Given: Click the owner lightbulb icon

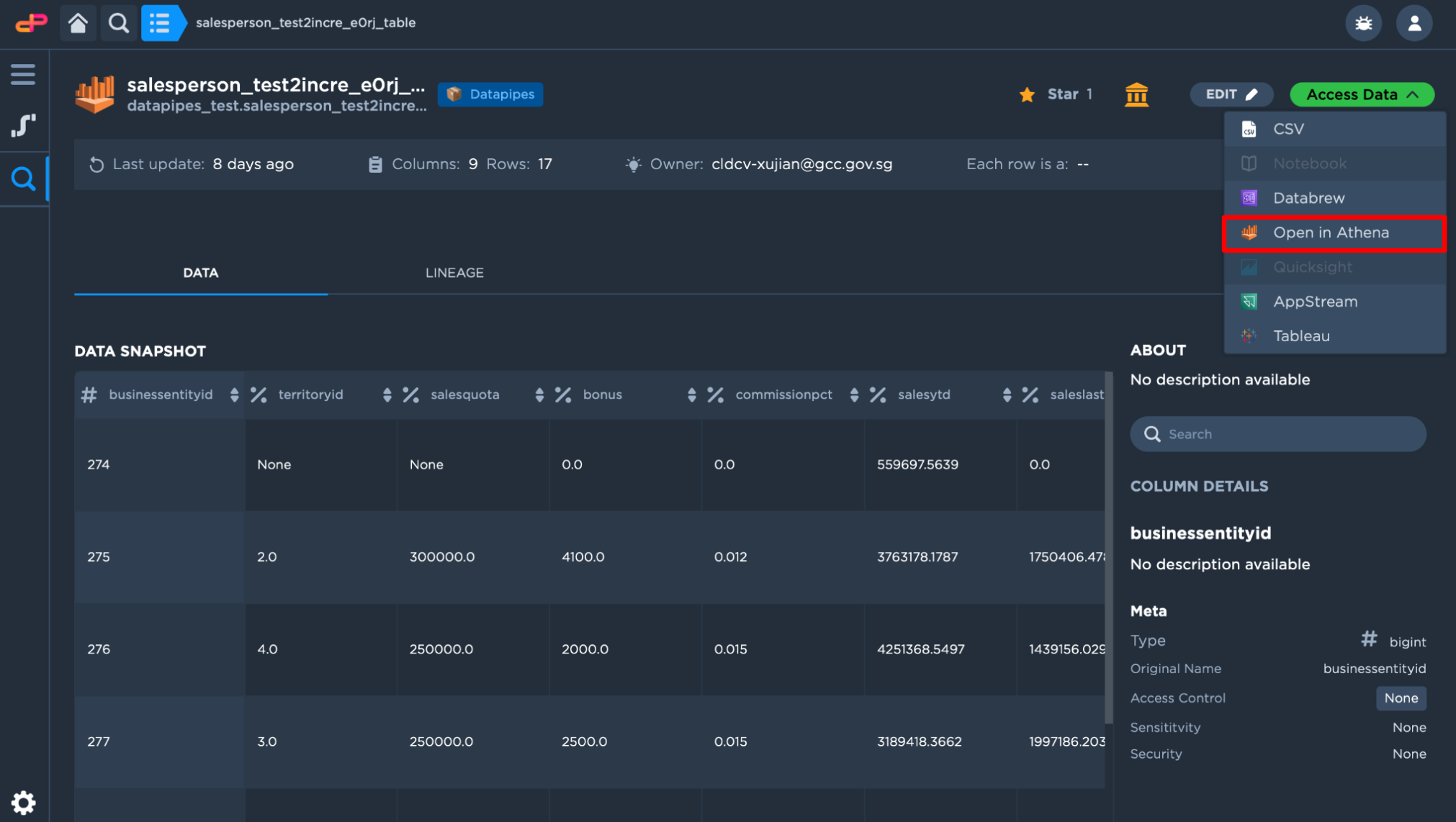Looking at the screenshot, I should pos(633,165).
